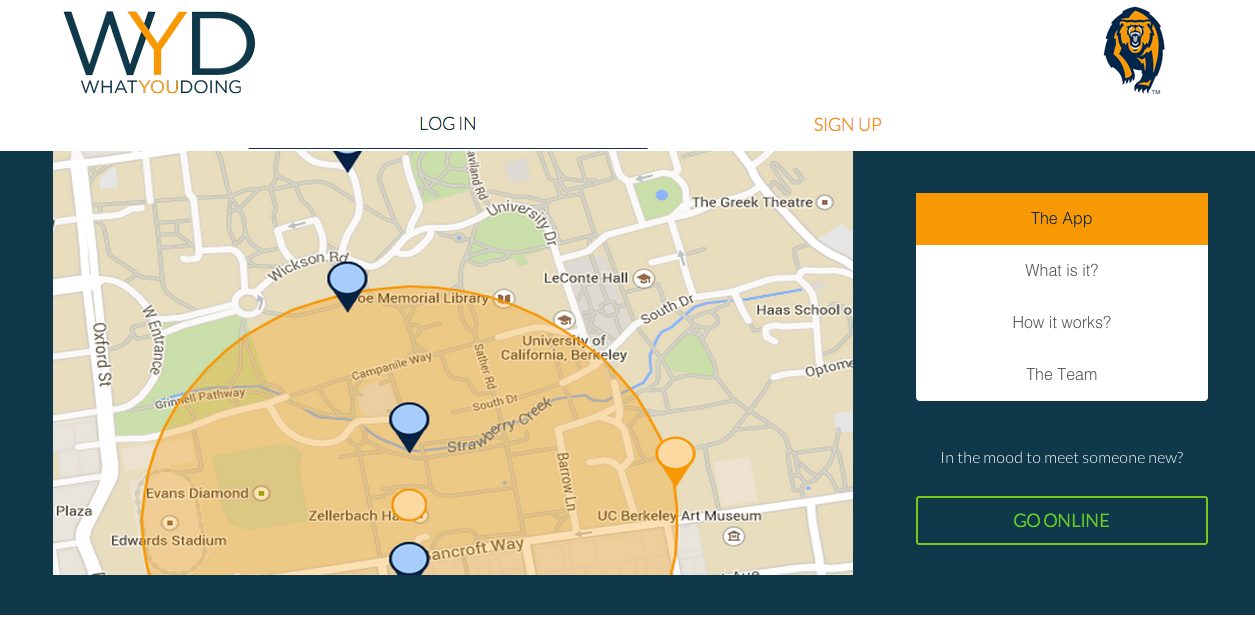This screenshot has height=617, width=1255.
Task: Click the Doe Memorial Library book icon
Action: tap(505, 298)
